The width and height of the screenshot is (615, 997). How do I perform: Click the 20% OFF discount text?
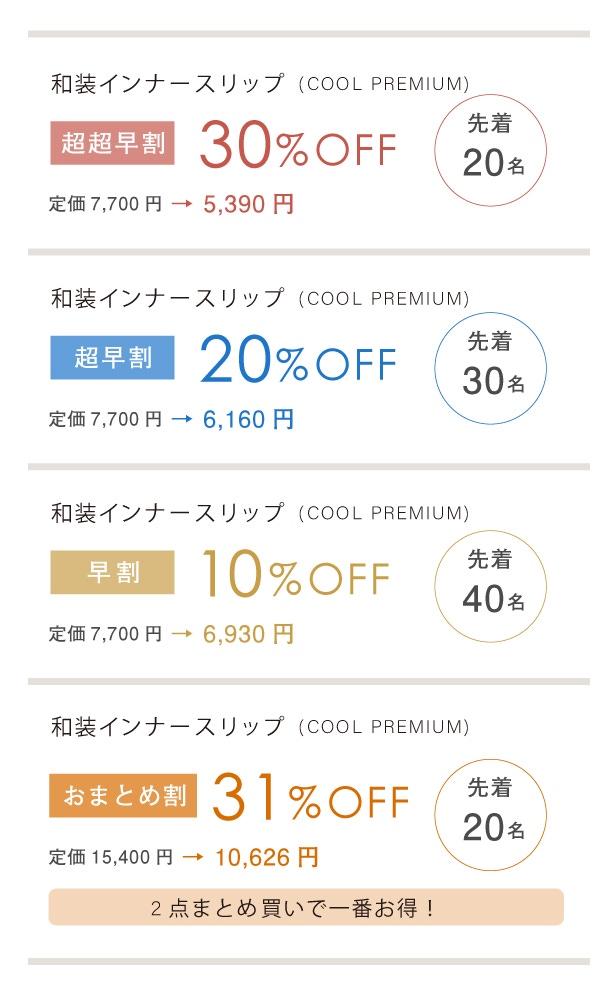coord(298,361)
